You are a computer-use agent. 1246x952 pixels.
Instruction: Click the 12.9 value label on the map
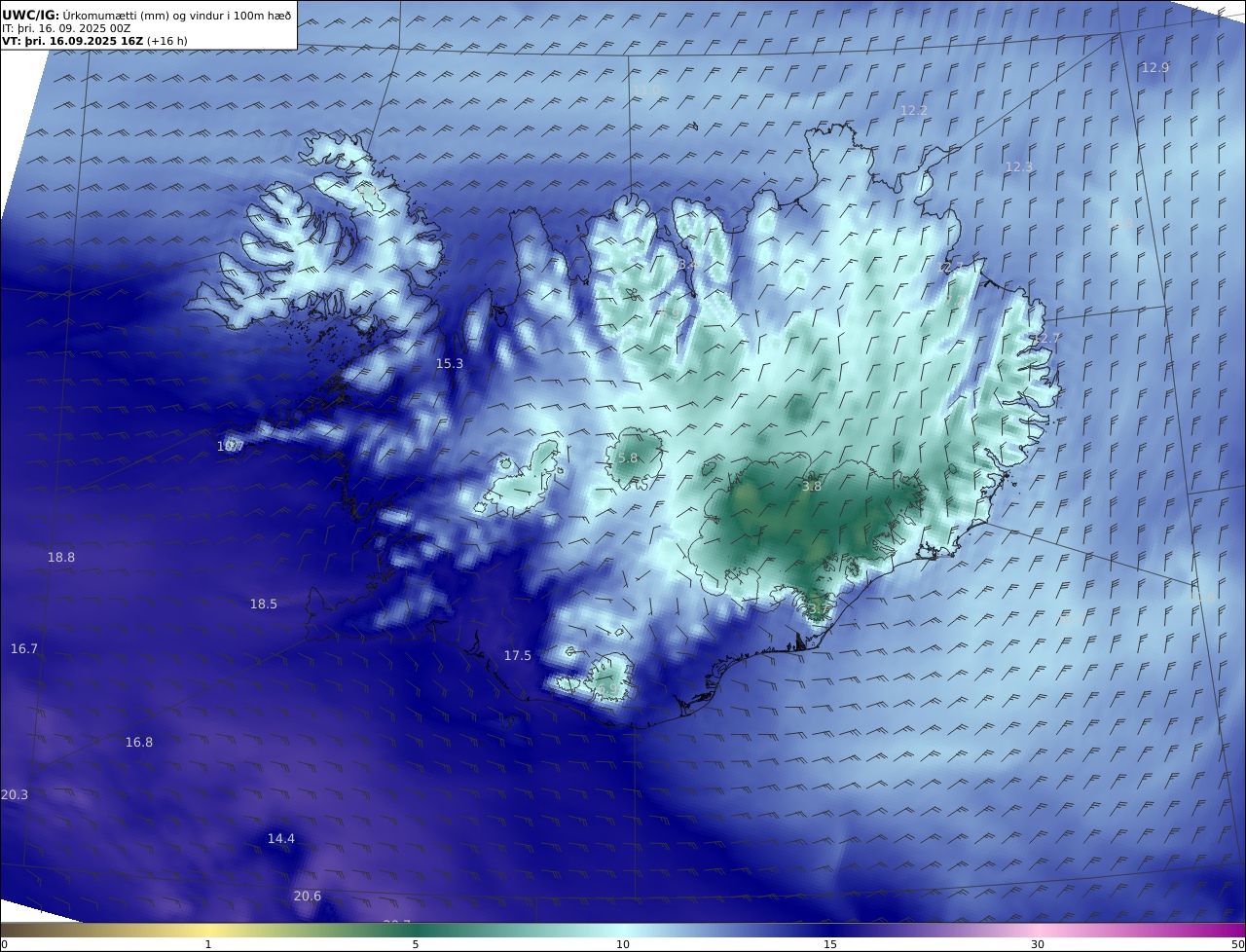[x=1155, y=67]
